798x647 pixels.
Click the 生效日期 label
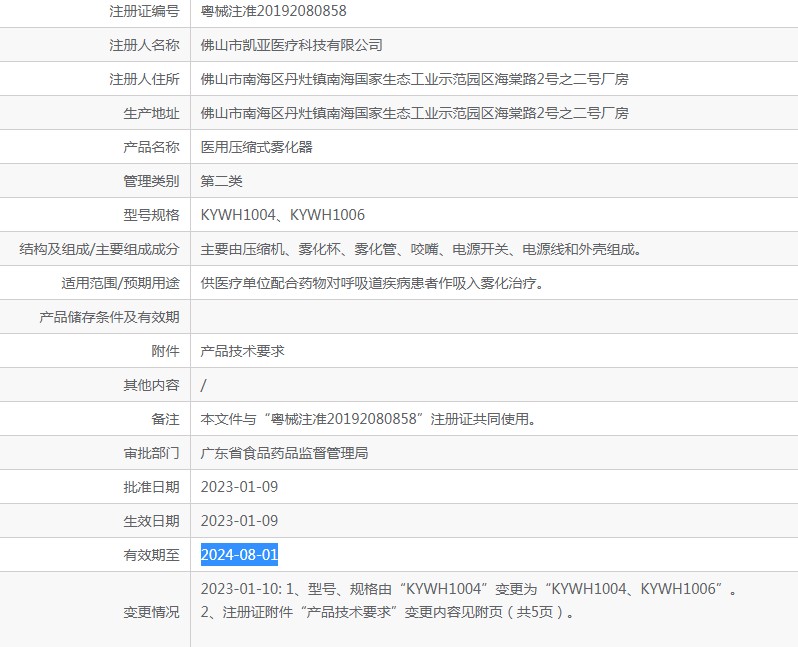coord(151,521)
